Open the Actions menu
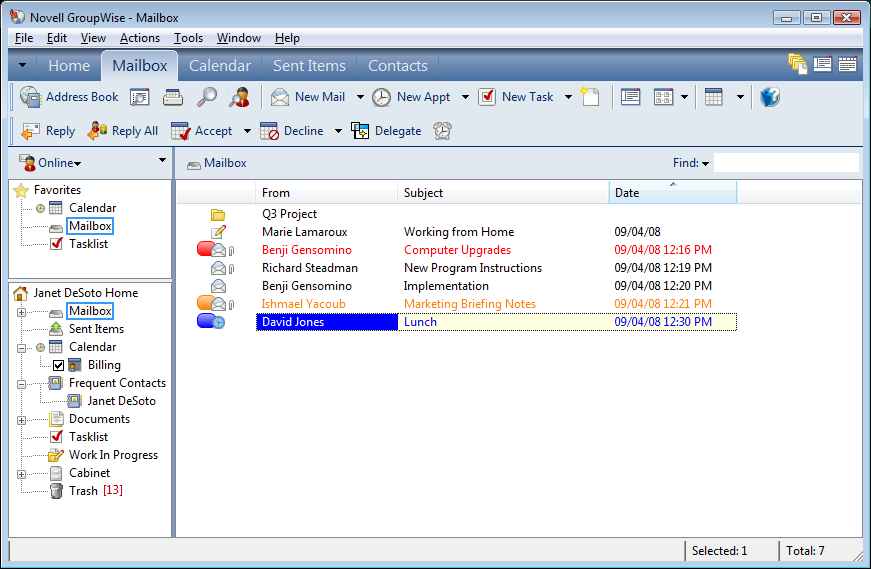Screen dimensions: 871x569 pyautogui.click(x=139, y=38)
